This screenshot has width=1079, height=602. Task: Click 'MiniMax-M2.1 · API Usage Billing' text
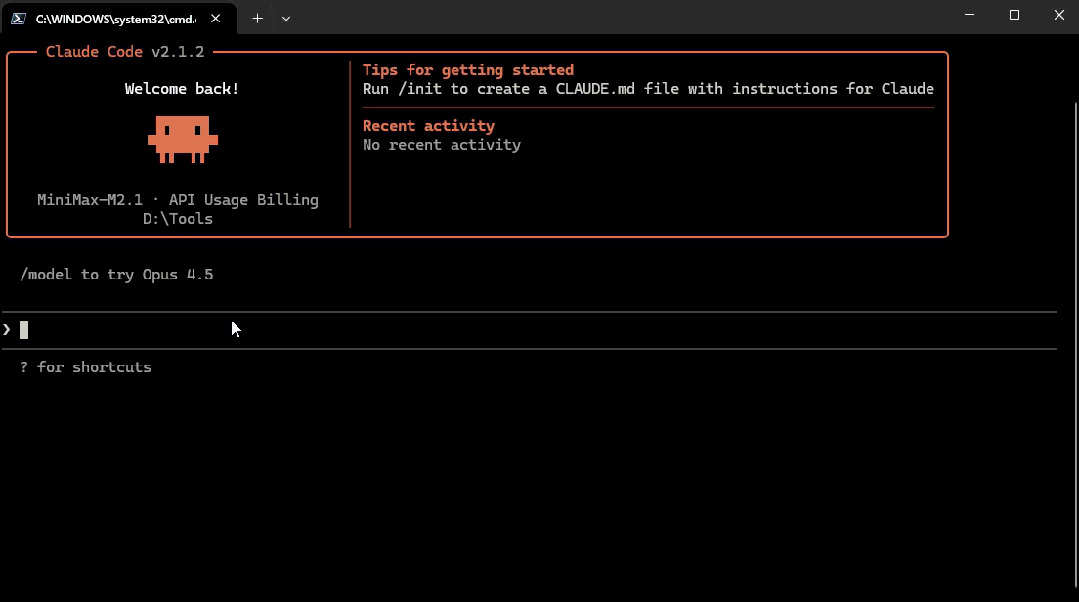(178, 200)
